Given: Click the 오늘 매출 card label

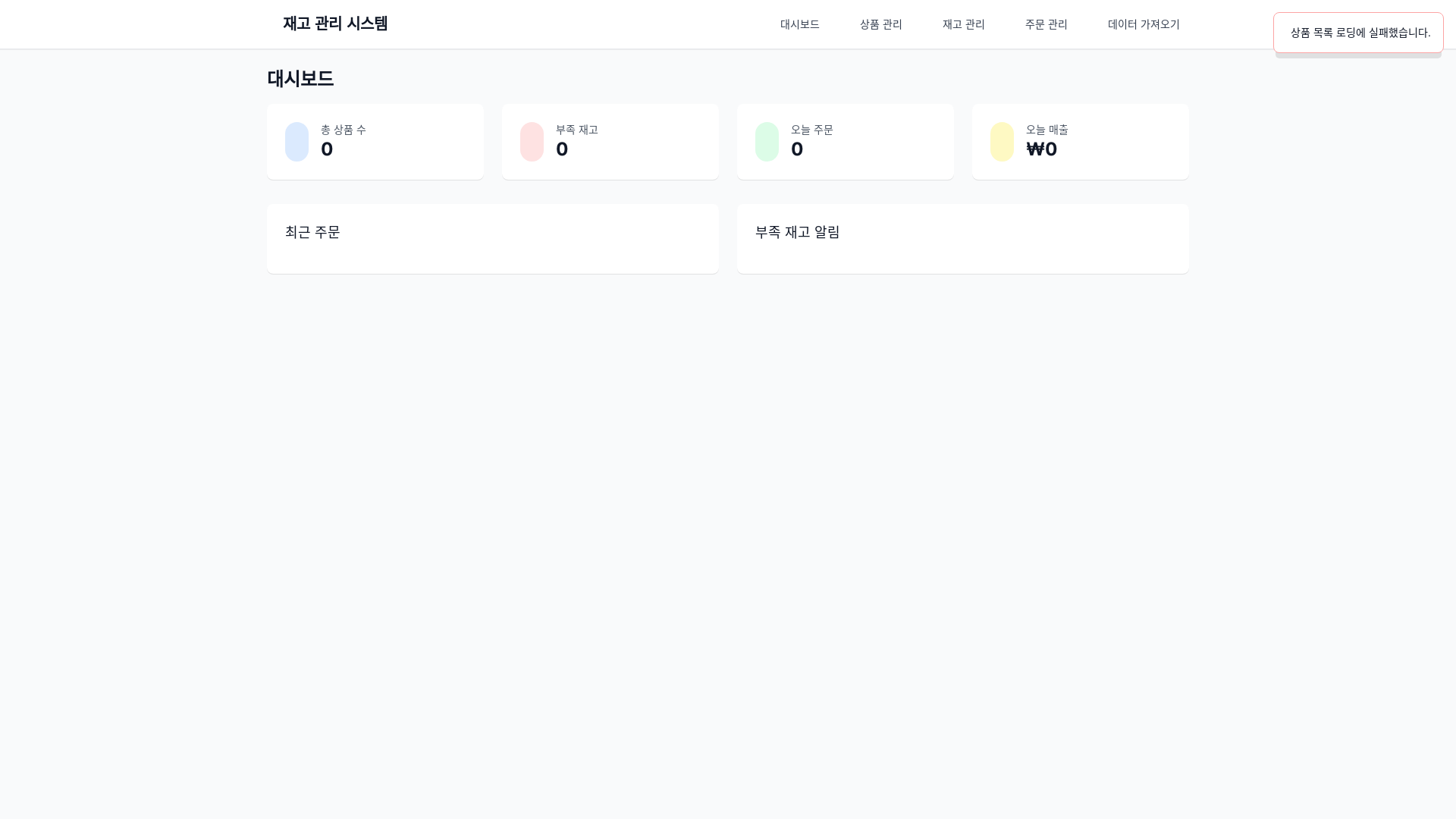Looking at the screenshot, I should click(1047, 130).
